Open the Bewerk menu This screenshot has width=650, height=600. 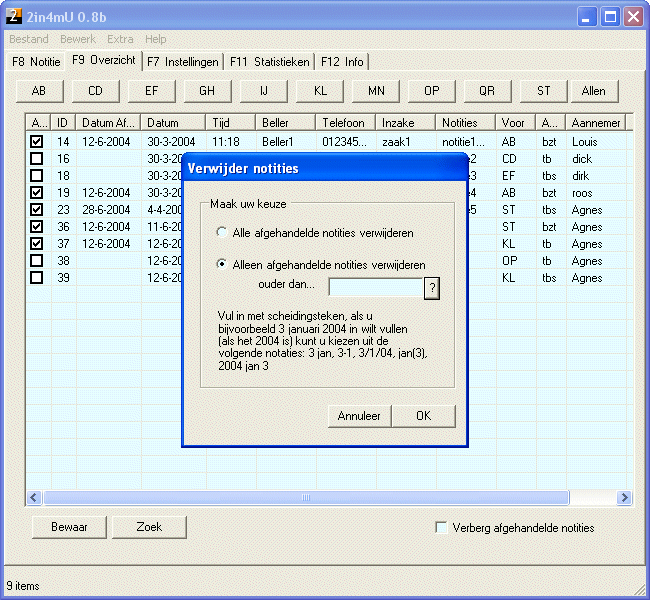pos(78,39)
